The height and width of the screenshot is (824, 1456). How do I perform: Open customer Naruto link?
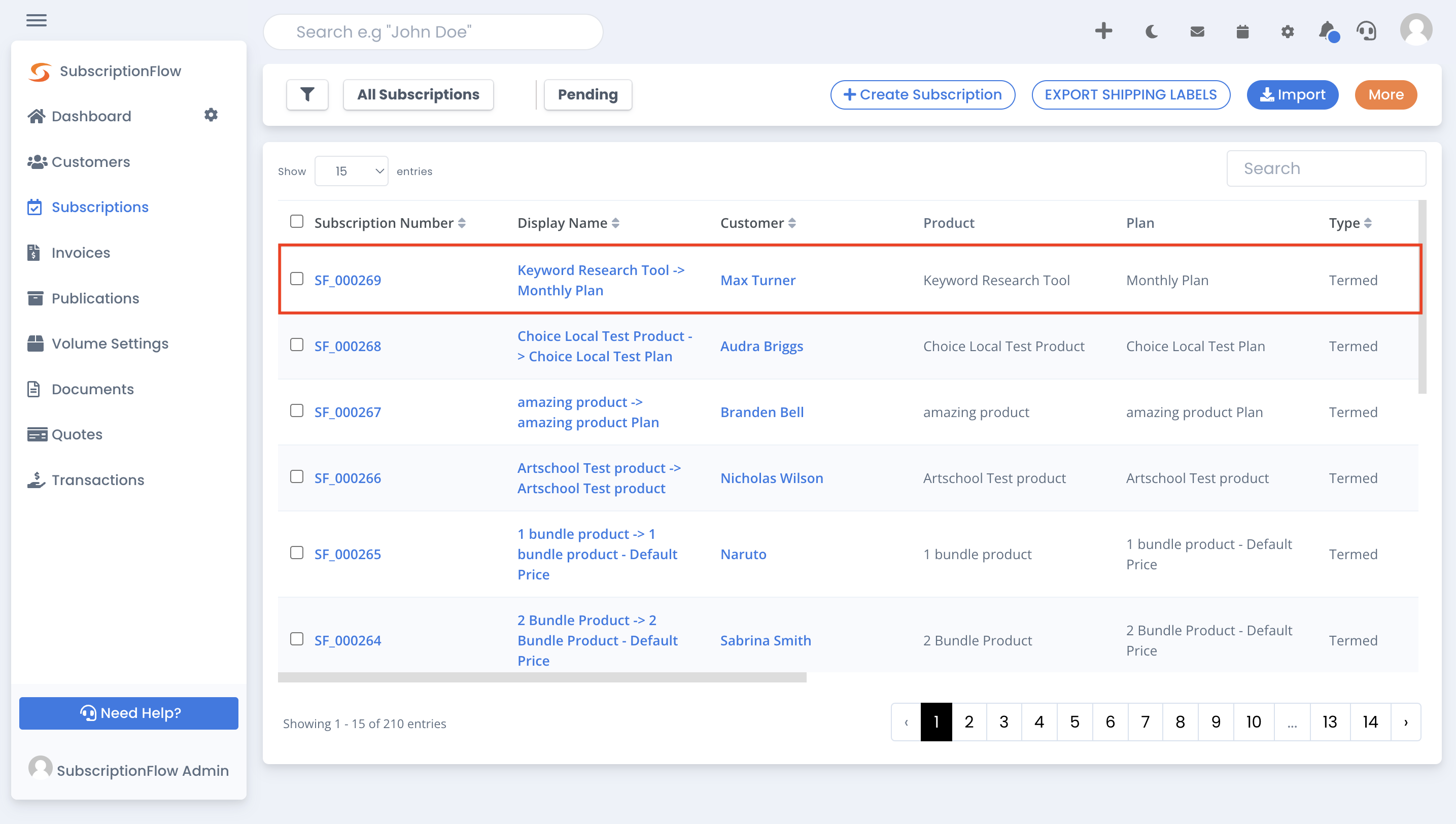pos(743,554)
